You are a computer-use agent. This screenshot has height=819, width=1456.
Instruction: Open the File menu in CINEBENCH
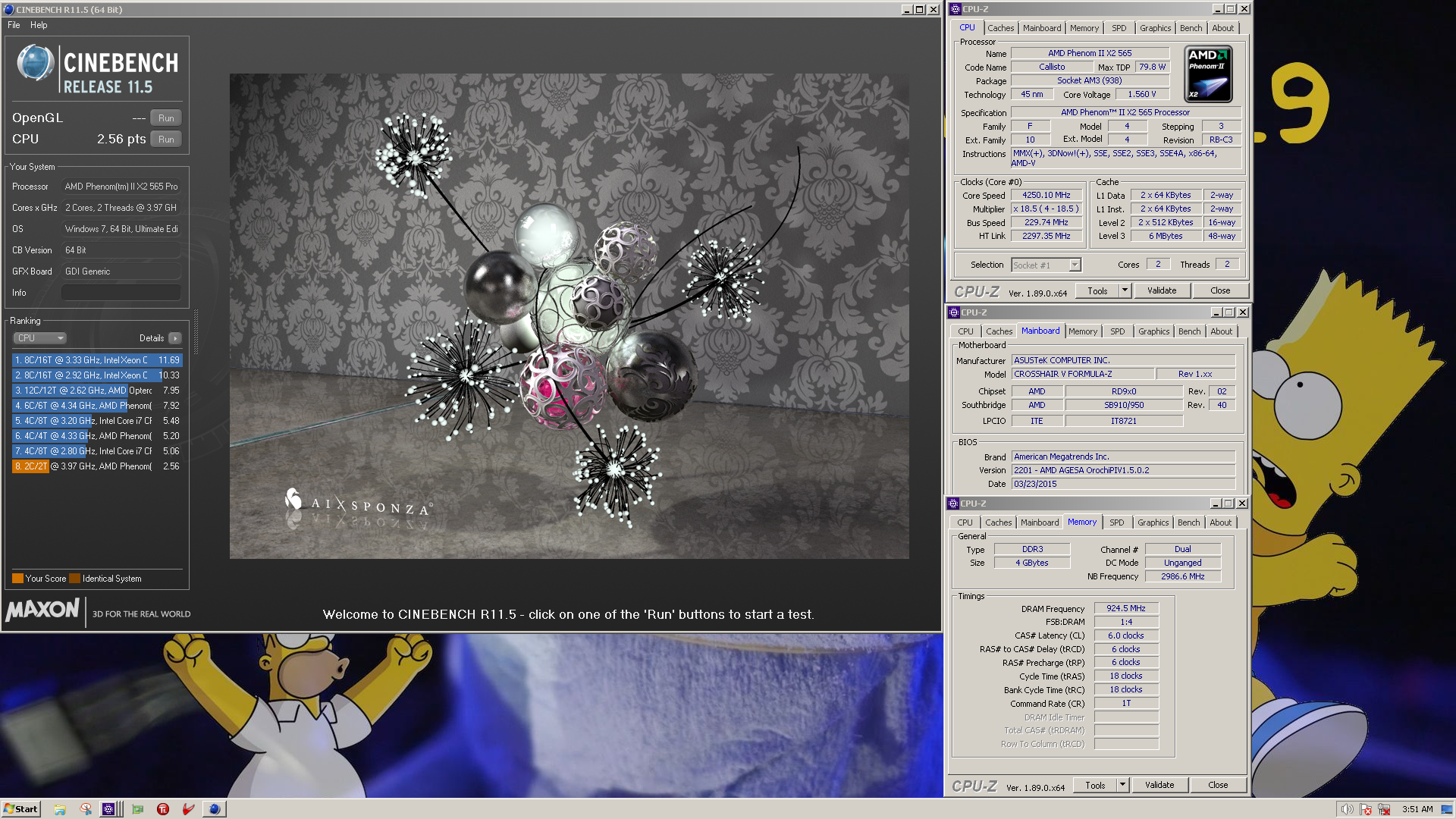coord(14,25)
